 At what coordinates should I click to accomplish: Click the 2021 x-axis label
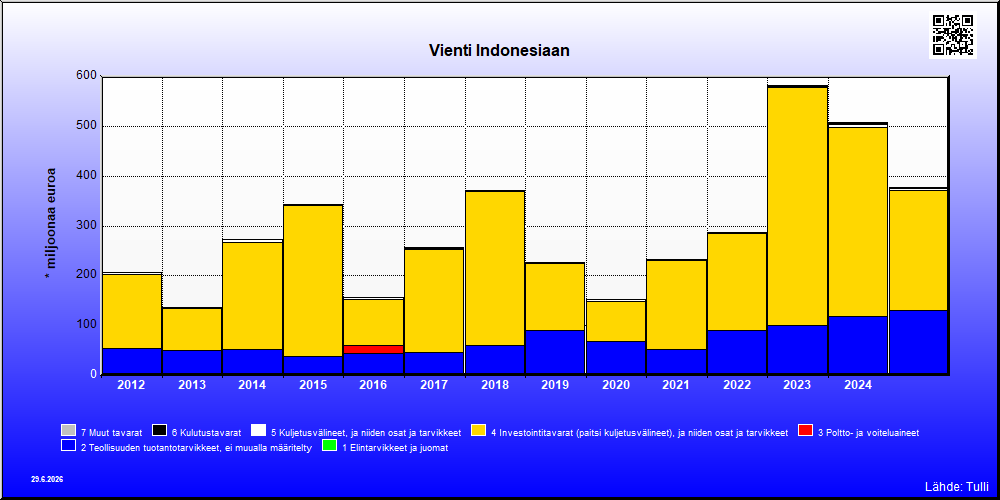[676, 385]
